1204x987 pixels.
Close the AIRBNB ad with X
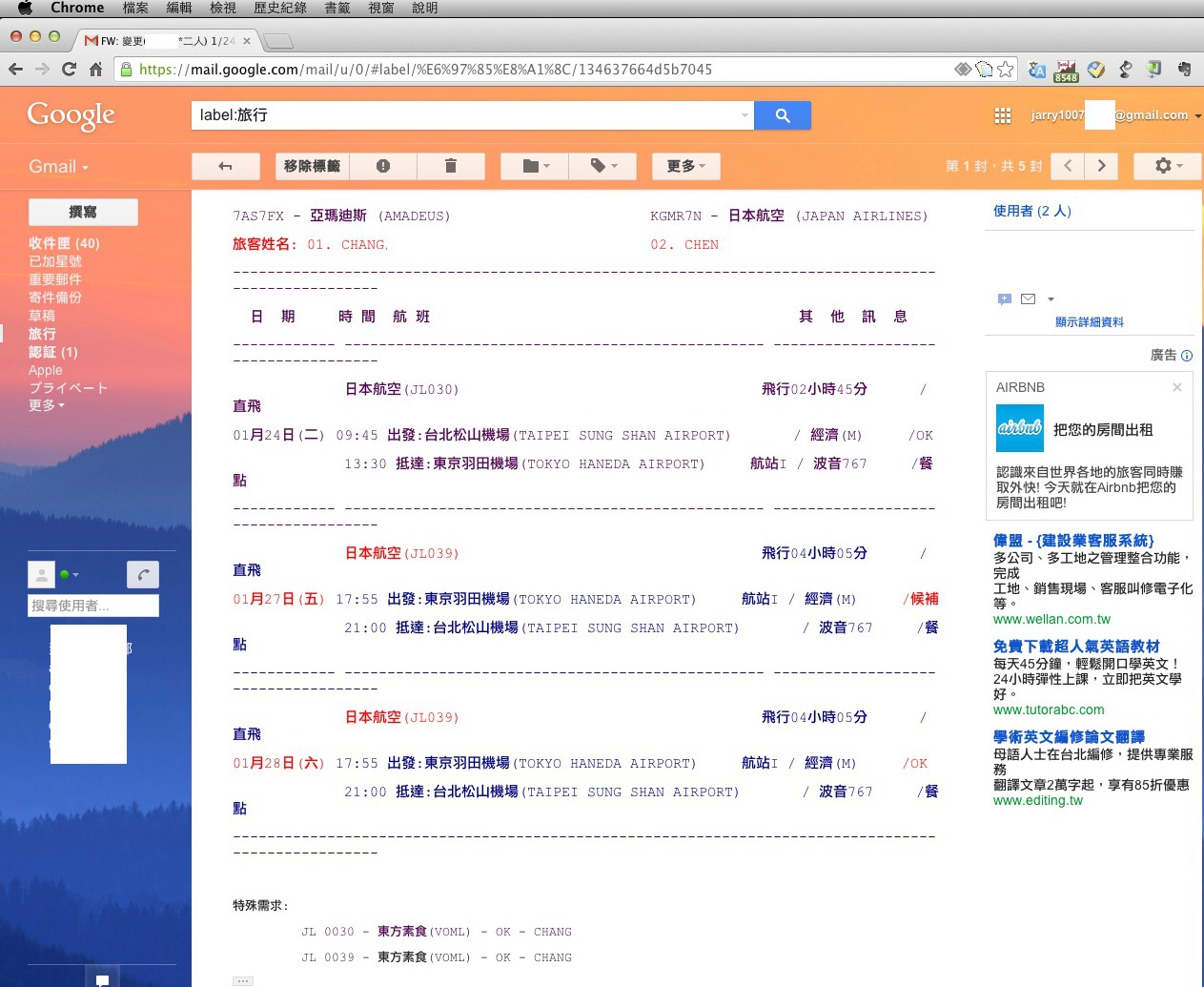click(1177, 387)
